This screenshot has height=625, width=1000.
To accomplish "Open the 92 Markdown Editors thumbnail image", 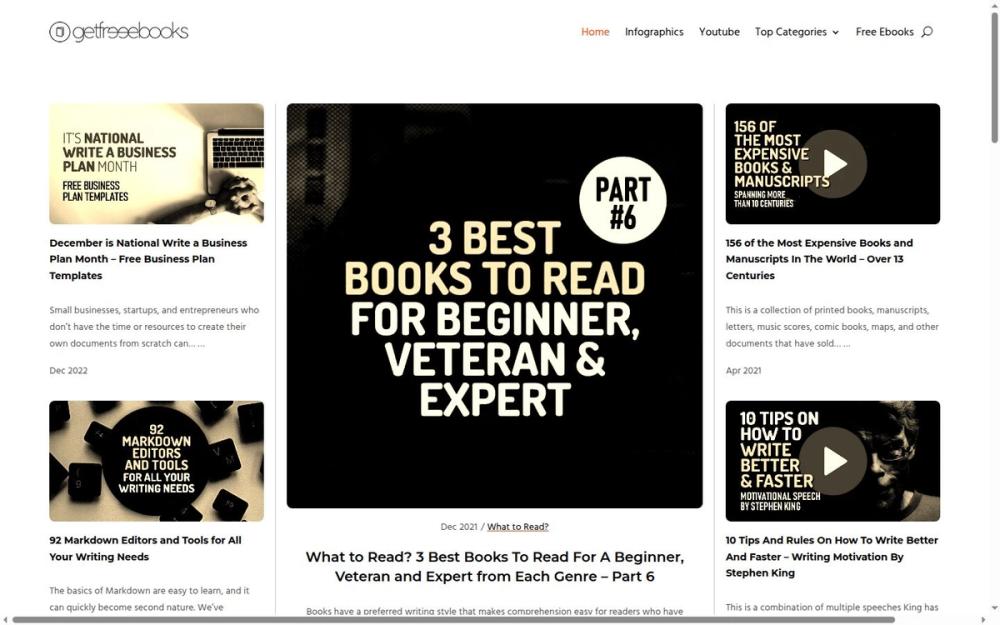I will point(156,461).
